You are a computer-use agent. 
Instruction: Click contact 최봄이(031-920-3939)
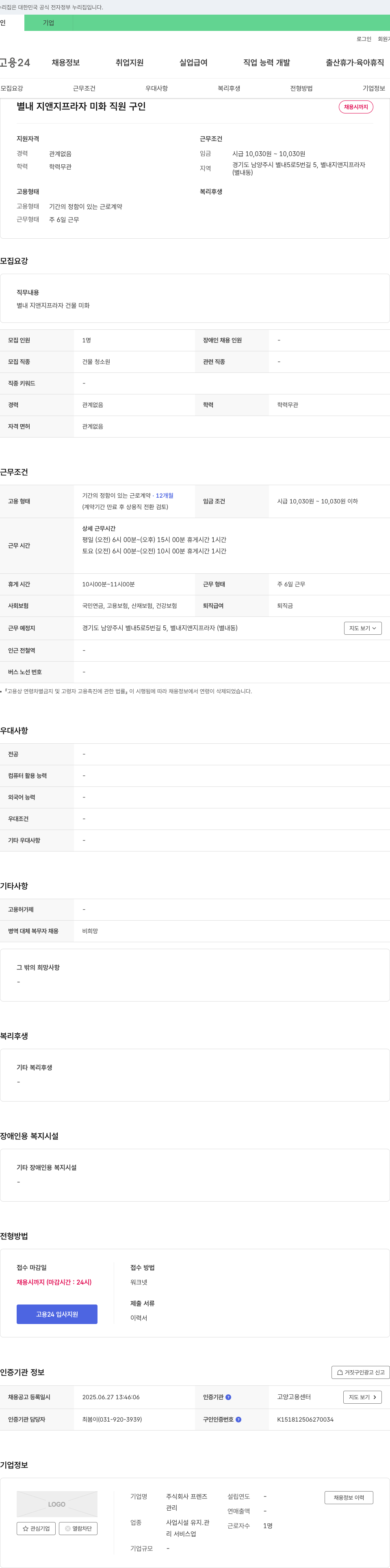coord(112,1420)
